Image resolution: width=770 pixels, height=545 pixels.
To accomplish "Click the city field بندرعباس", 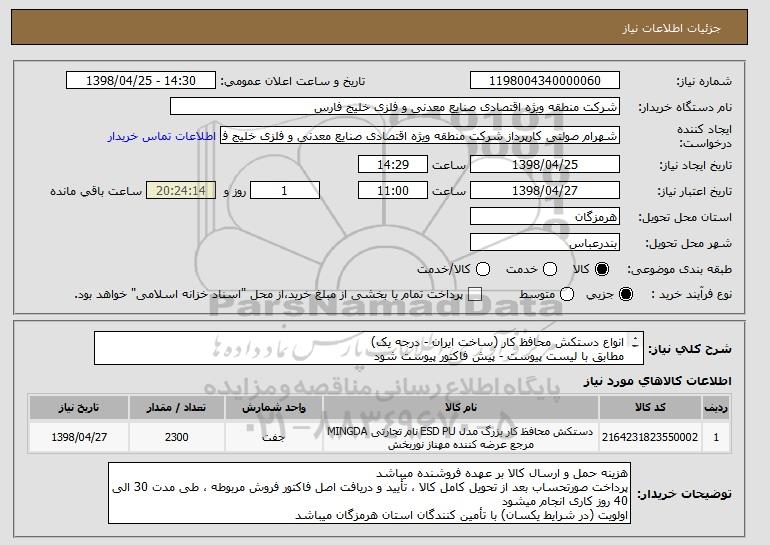I will (x=545, y=243).
